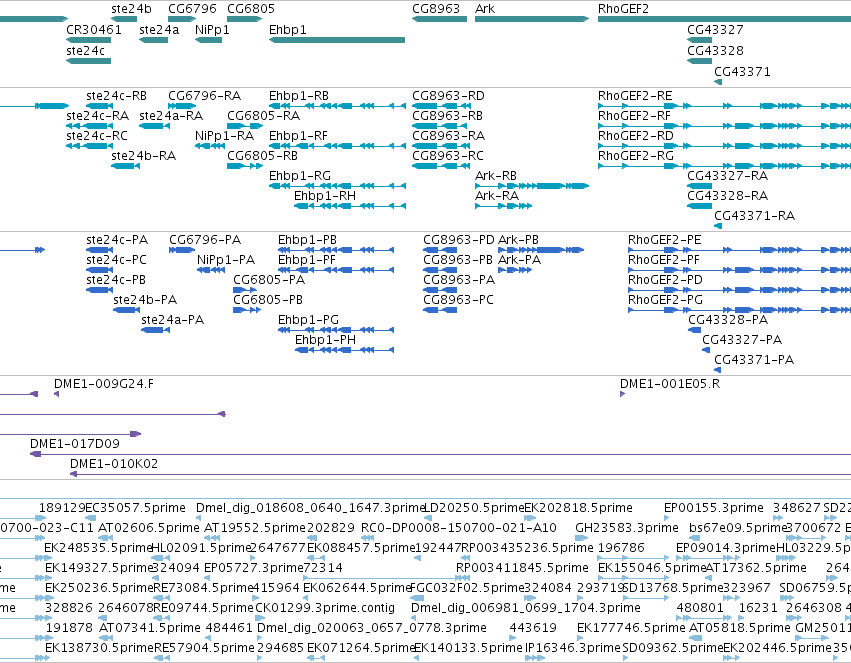Click protein CG8963-PD label
Screen dimensions: 851x663
tap(459, 240)
